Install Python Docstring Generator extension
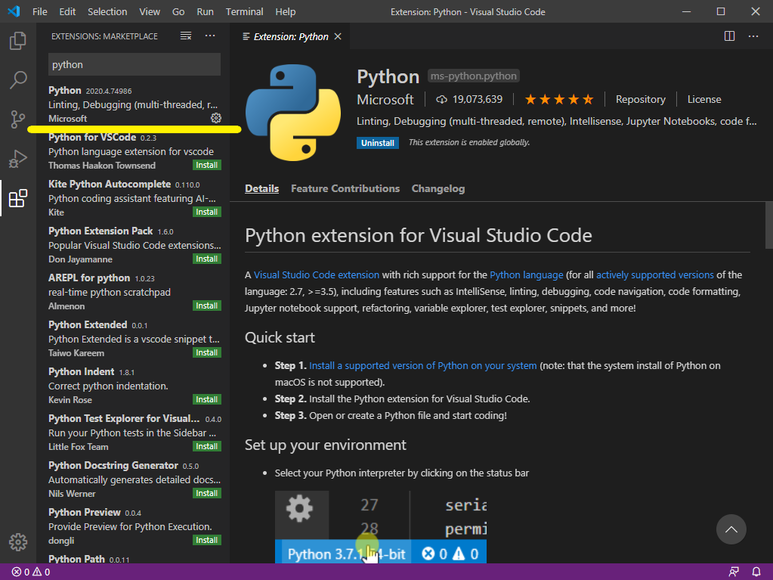Viewport: 773px width, 580px height. coord(207,493)
